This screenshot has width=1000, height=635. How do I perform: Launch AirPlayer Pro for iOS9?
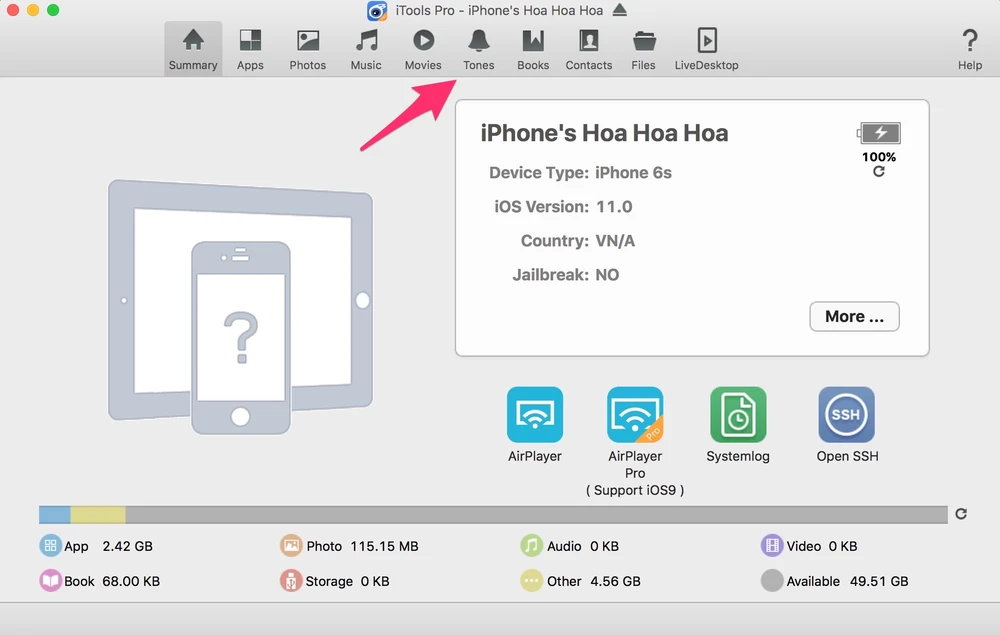[635, 415]
